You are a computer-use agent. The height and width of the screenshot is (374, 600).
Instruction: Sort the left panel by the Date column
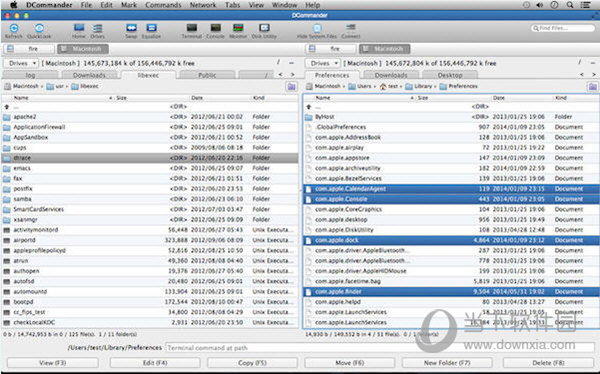pyautogui.click(x=220, y=98)
